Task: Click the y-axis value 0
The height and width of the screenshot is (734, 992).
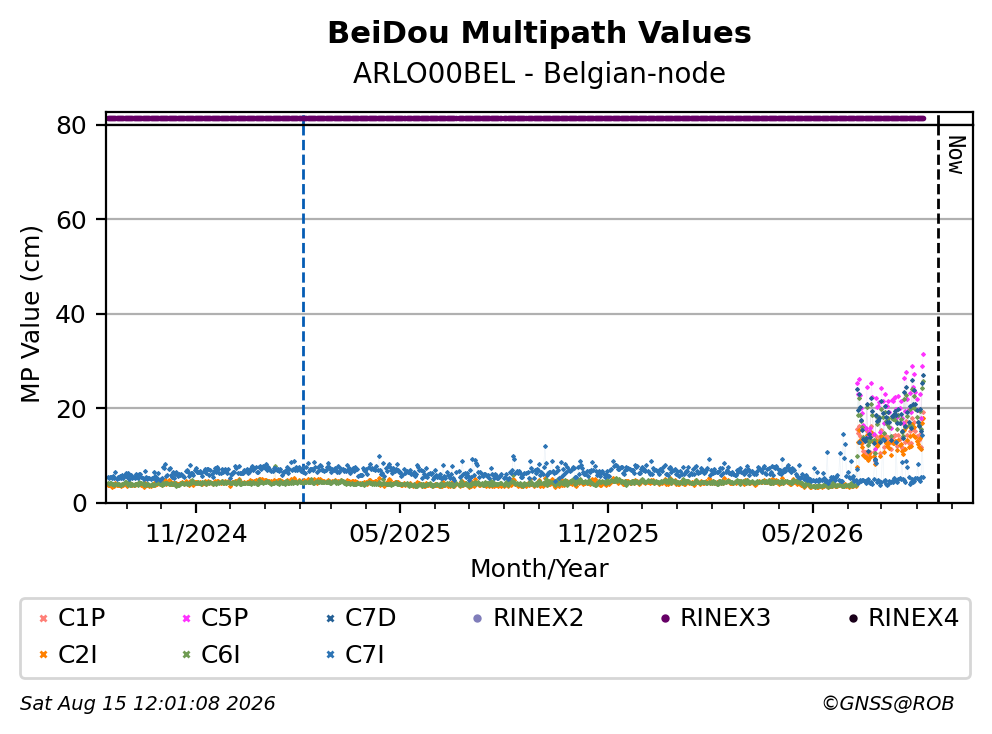Action: tap(79, 504)
